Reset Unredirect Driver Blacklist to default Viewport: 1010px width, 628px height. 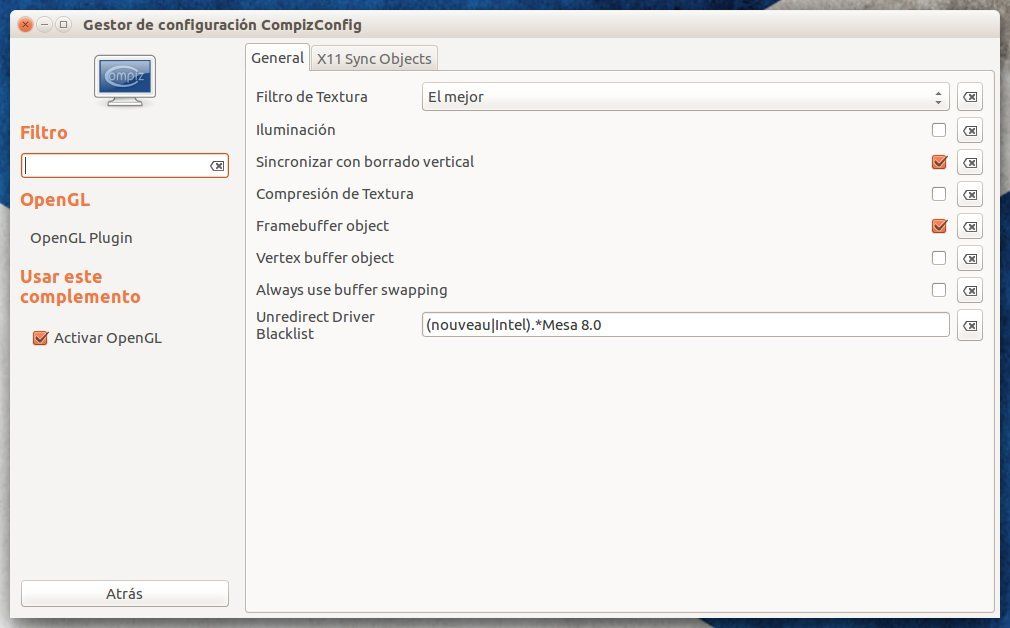(969, 325)
